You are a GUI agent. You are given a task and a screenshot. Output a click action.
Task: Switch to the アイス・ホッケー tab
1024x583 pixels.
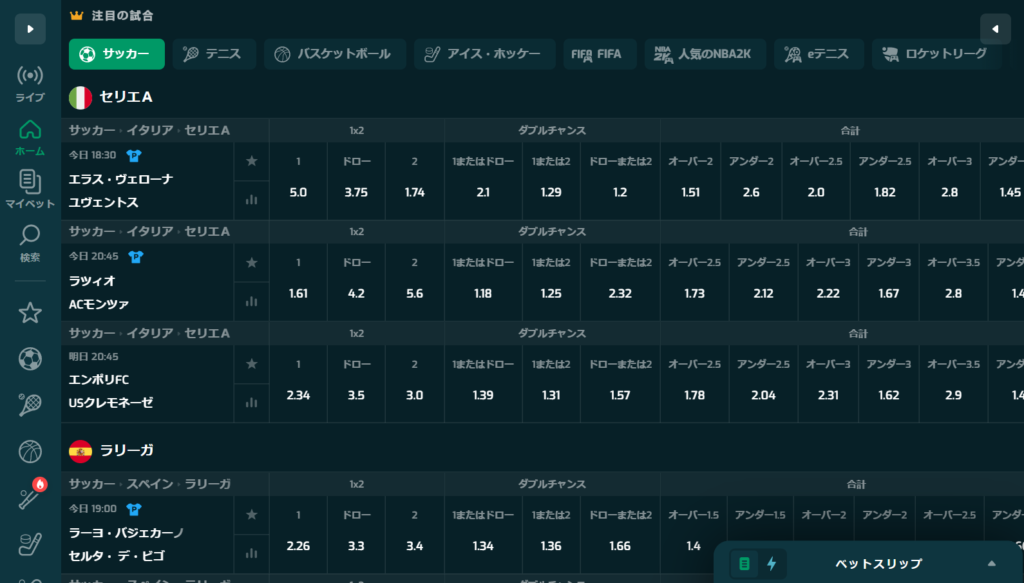[x=485, y=54]
